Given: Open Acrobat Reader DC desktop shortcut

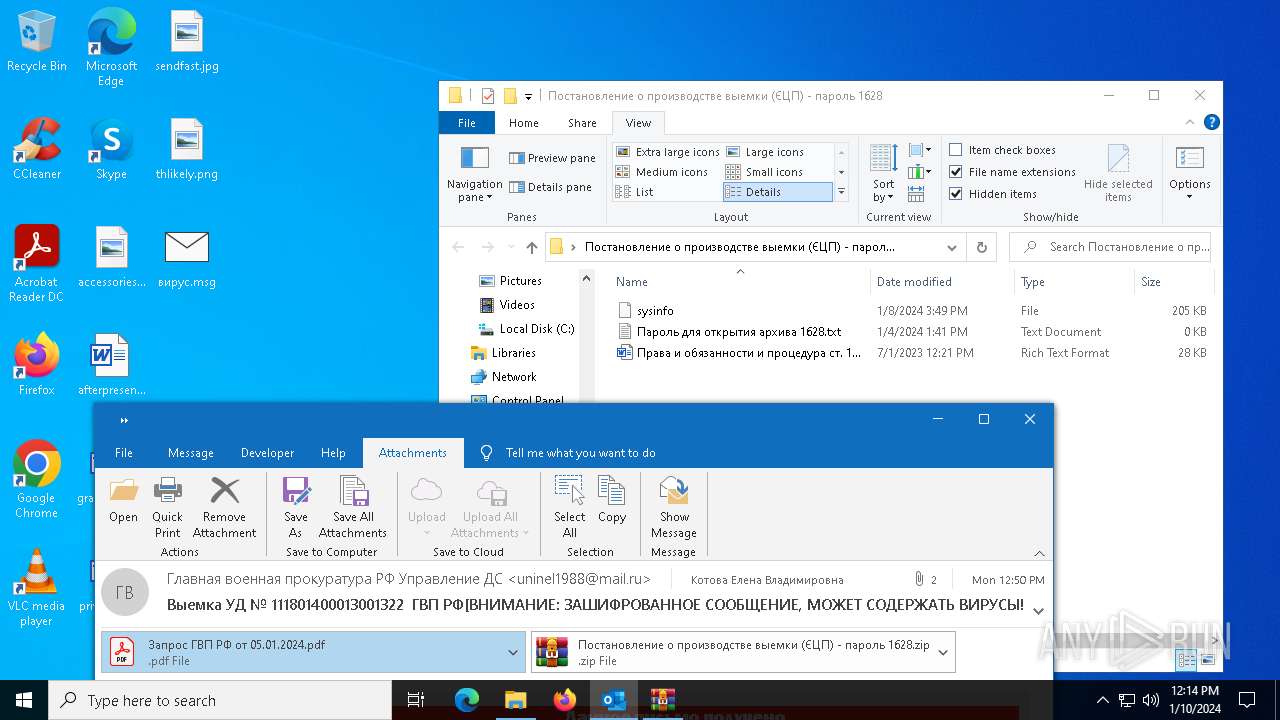Looking at the screenshot, I should 37,264.
